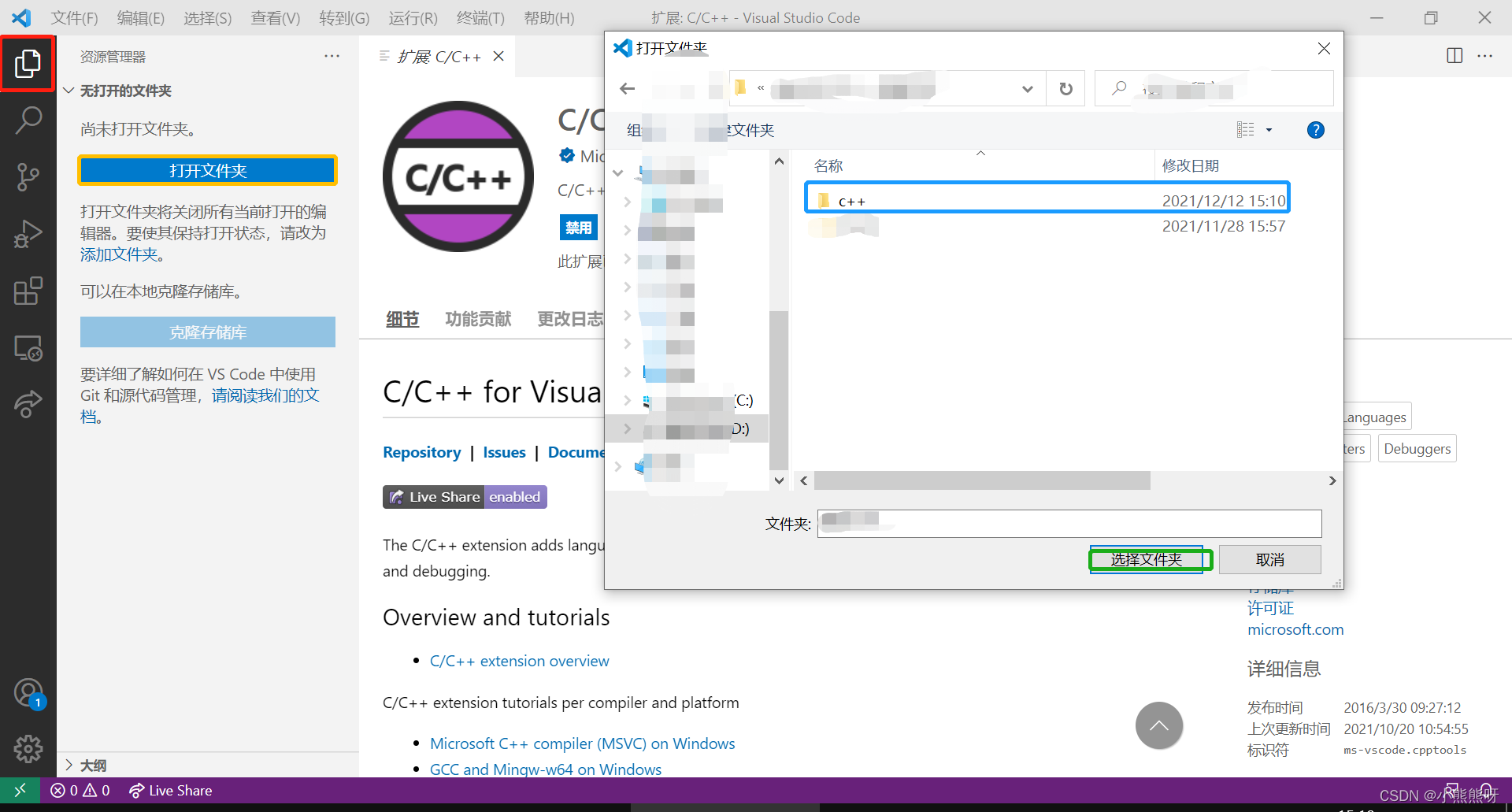Click the dialog search magnifier icon
Image resolution: width=1512 pixels, height=812 pixels.
pos(1118,88)
